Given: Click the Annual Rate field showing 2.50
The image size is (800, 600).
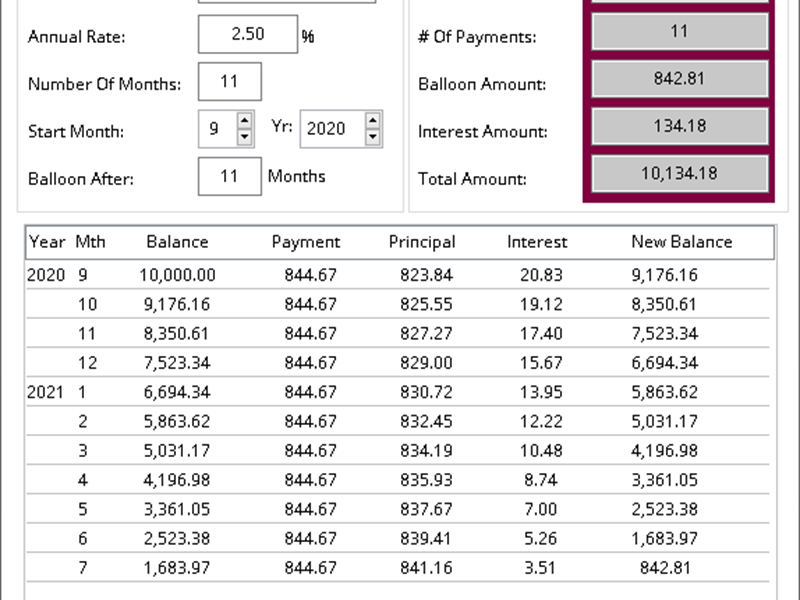Looking at the screenshot, I should (x=248, y=34).
